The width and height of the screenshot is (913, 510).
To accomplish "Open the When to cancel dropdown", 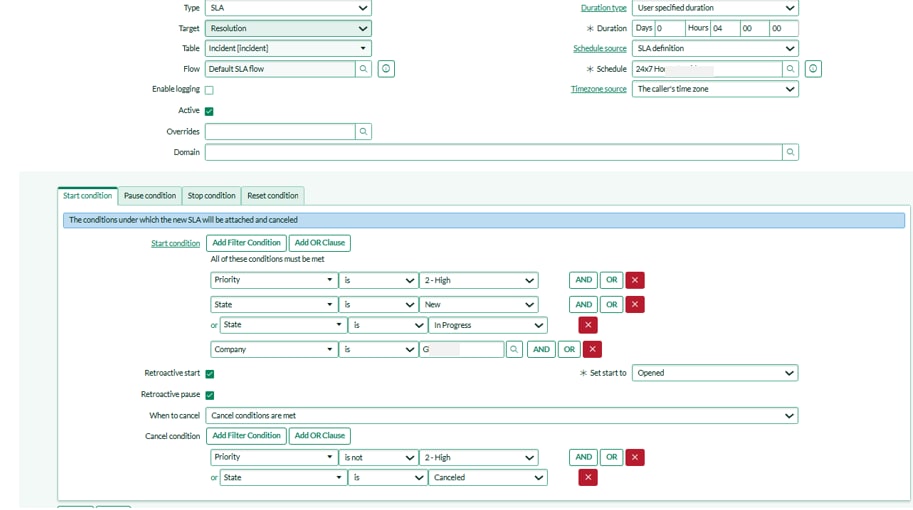I will 502,415.
